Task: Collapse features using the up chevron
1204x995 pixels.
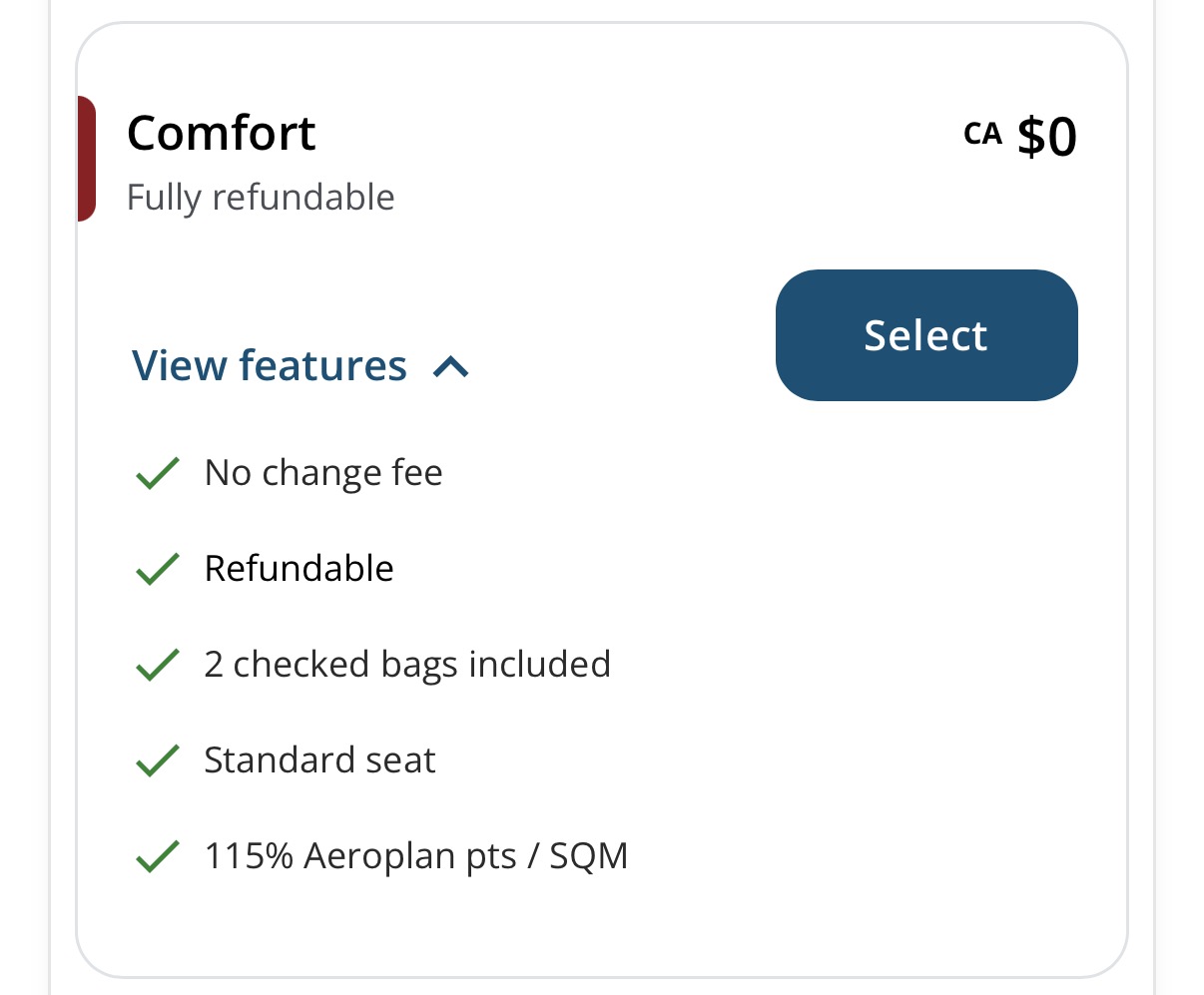Action: [x=451, y=367]
